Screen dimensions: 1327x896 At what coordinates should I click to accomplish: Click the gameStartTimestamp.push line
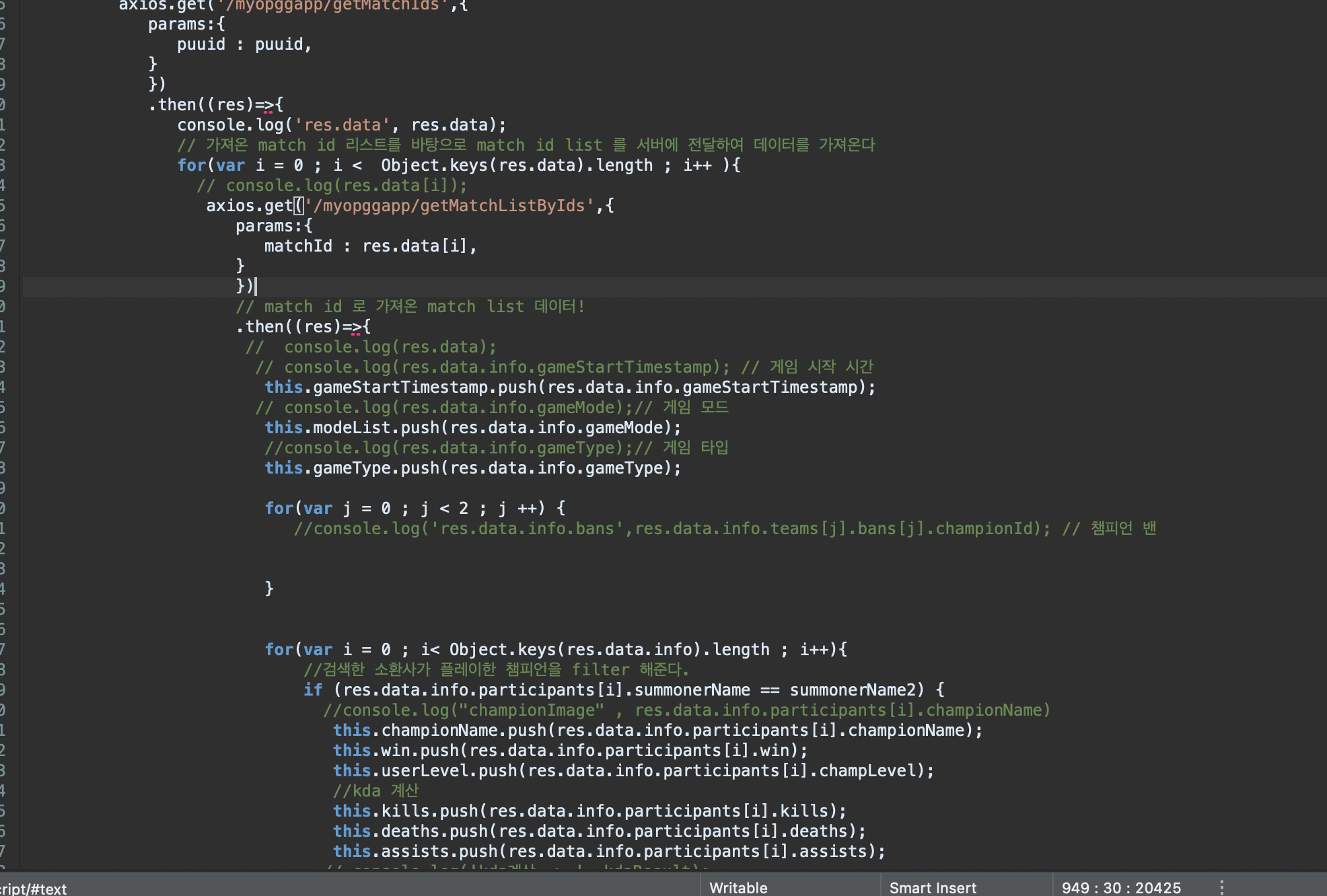coord(569,387)
